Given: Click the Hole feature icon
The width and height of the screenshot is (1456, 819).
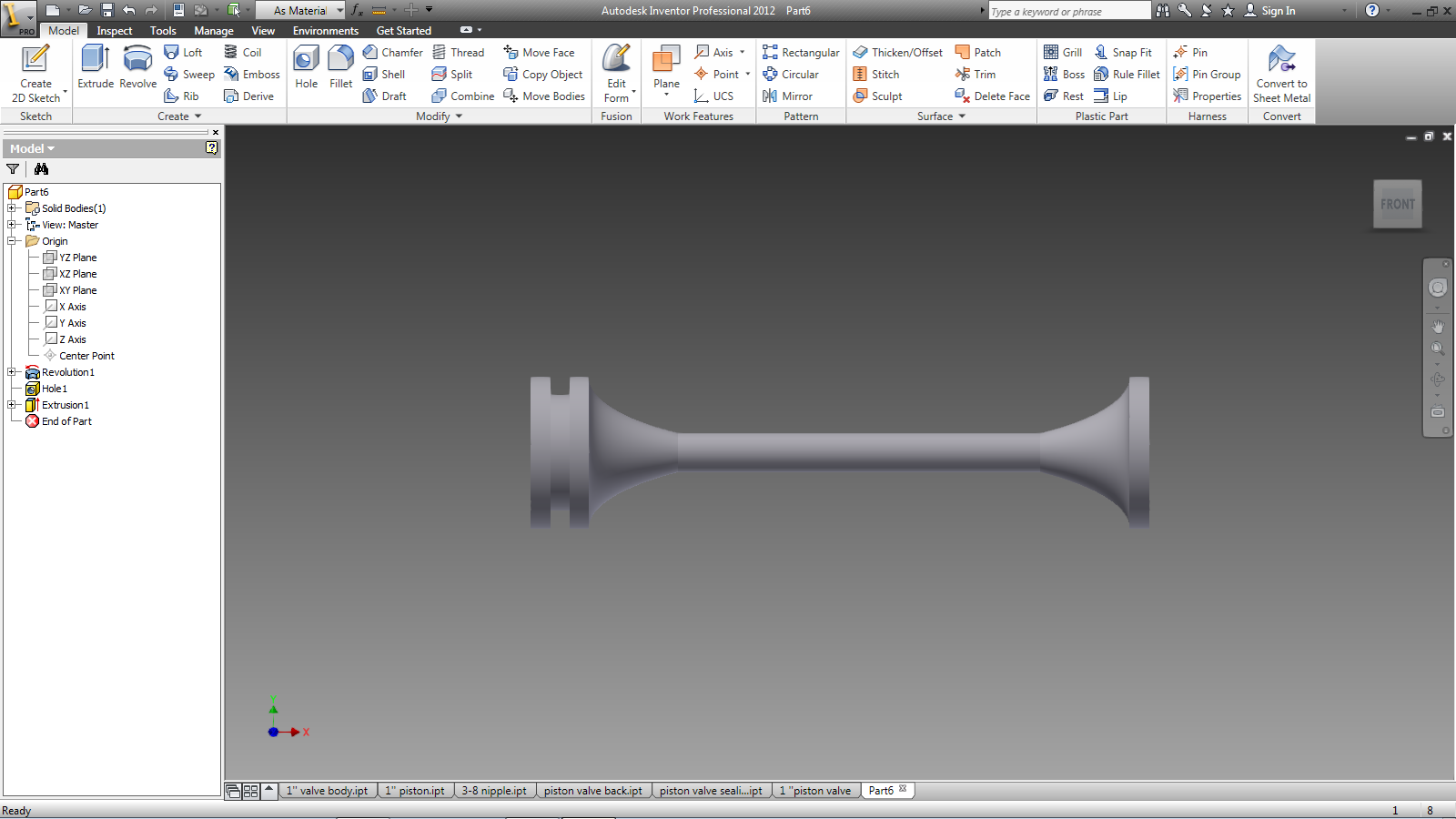Looking at the screenshot, I should click(x=306, y=67).
